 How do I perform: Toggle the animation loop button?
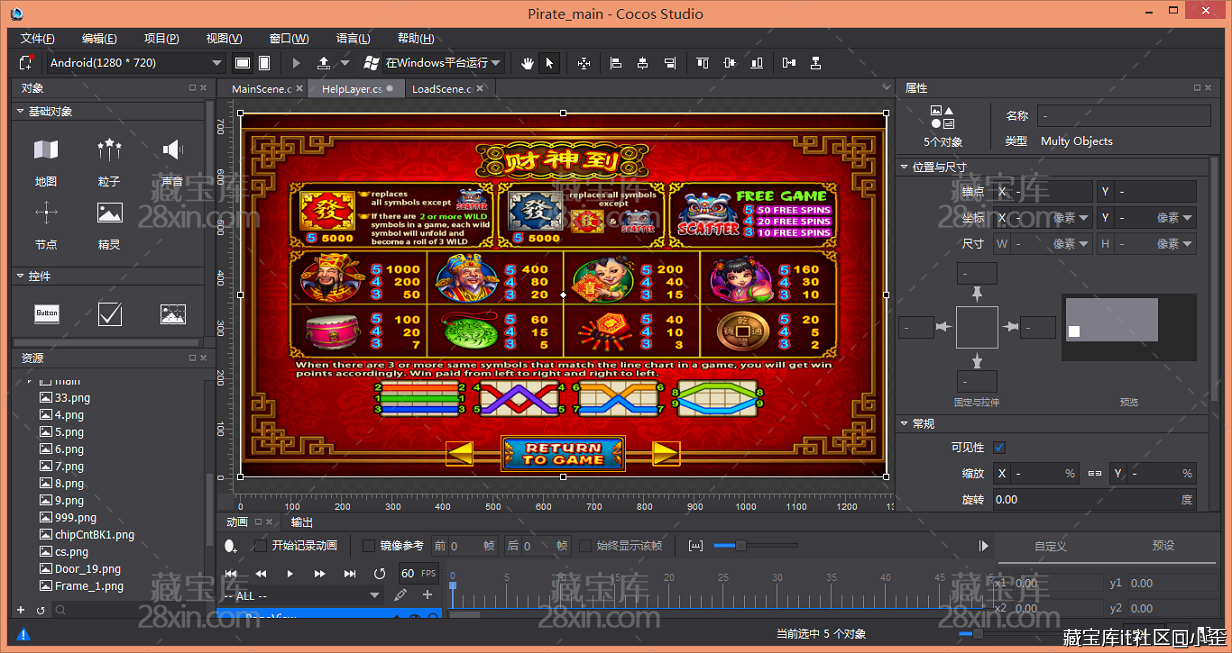click(x=379, y=573)
